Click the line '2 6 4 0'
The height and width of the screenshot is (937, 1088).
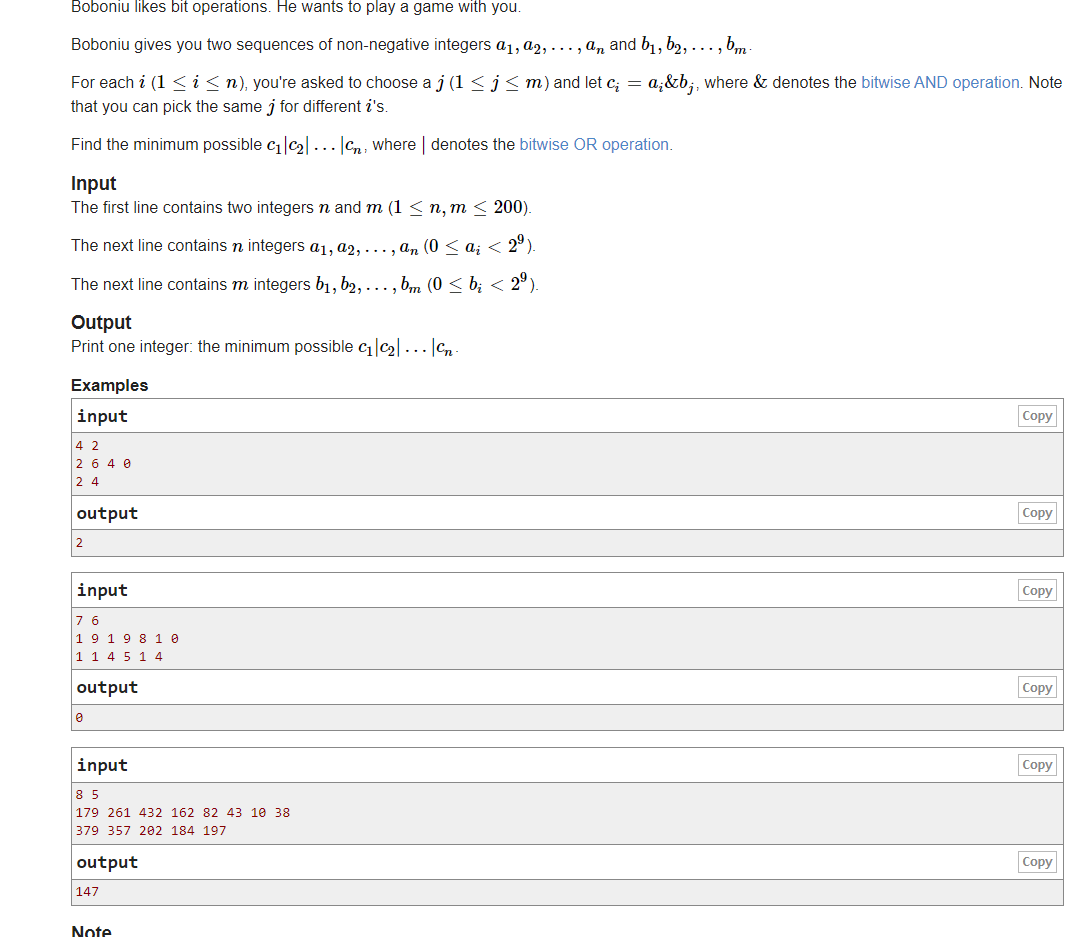[103, 464]
